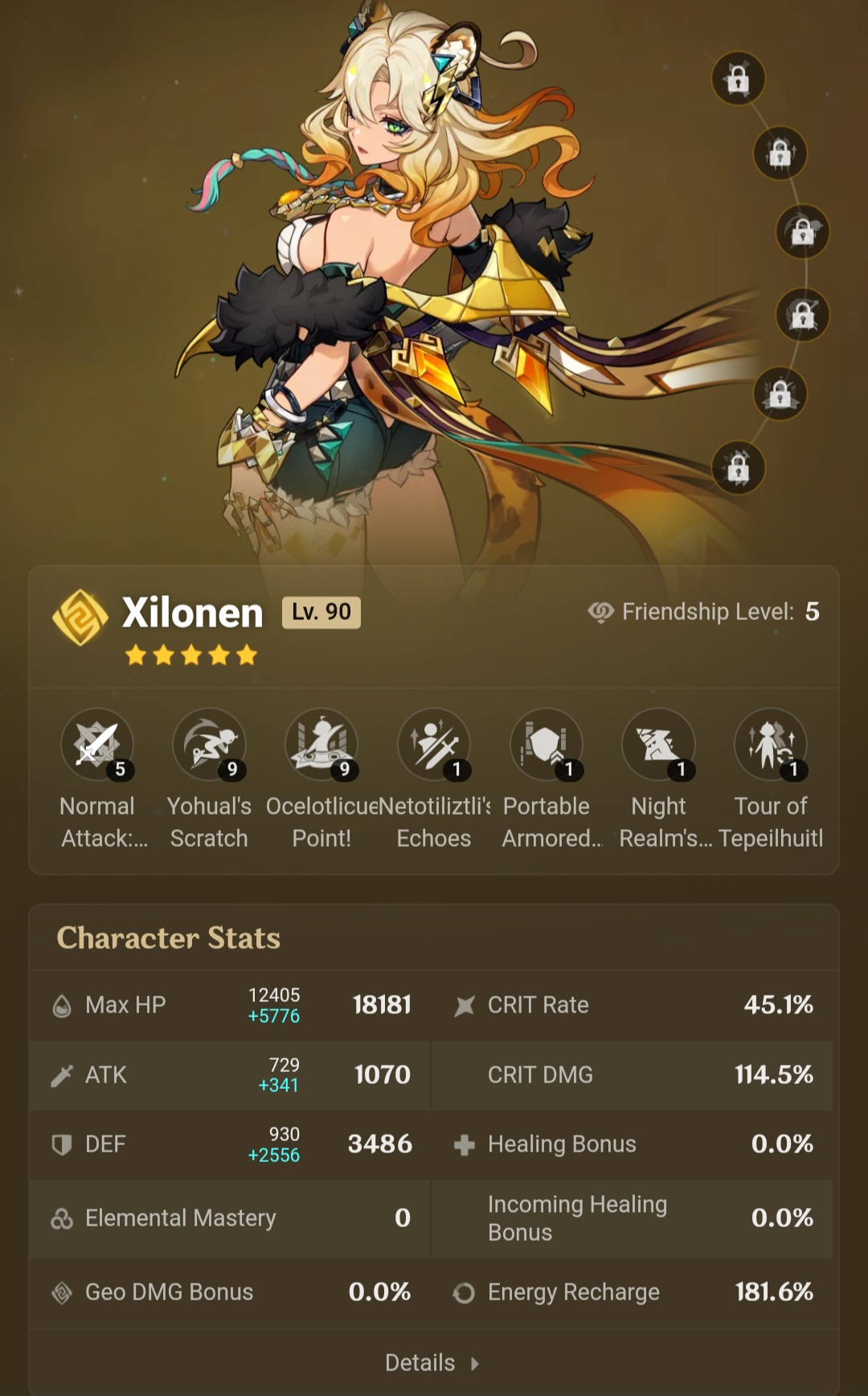Viewport: 868px width, 1396px height.
Task: Click the topmost locked constellation icon
Action: [x=738, y=78]
